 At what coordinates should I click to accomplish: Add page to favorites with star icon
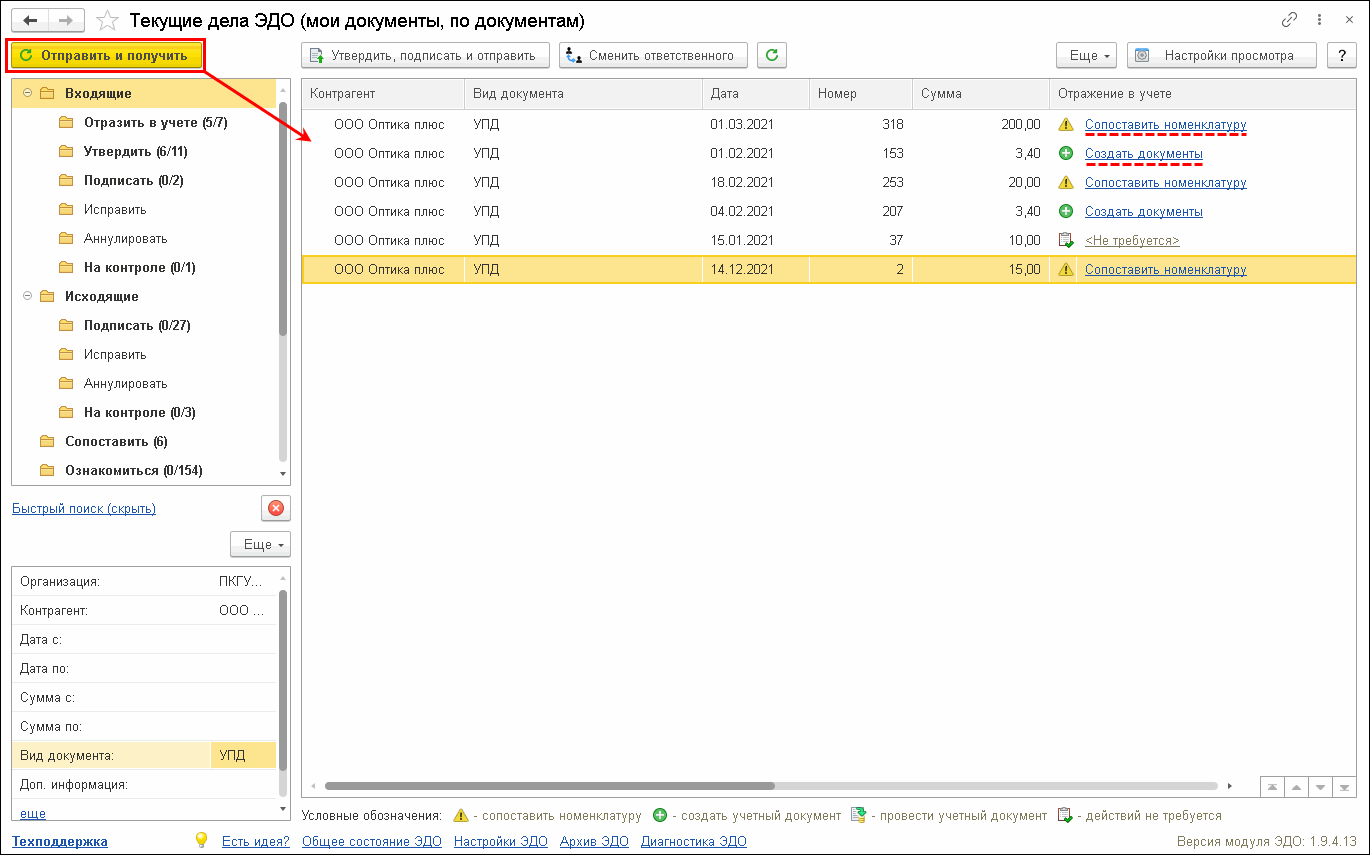pos(107,20)
